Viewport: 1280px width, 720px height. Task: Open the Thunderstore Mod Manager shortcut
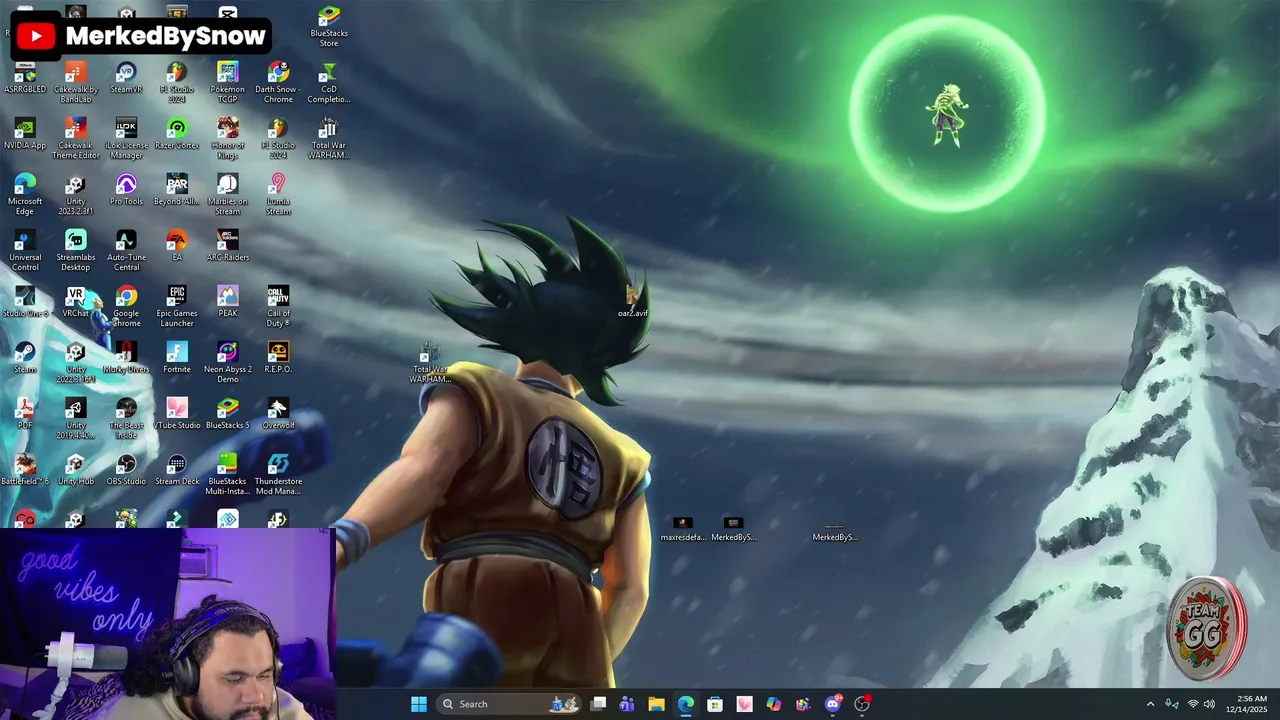[278, 475]
